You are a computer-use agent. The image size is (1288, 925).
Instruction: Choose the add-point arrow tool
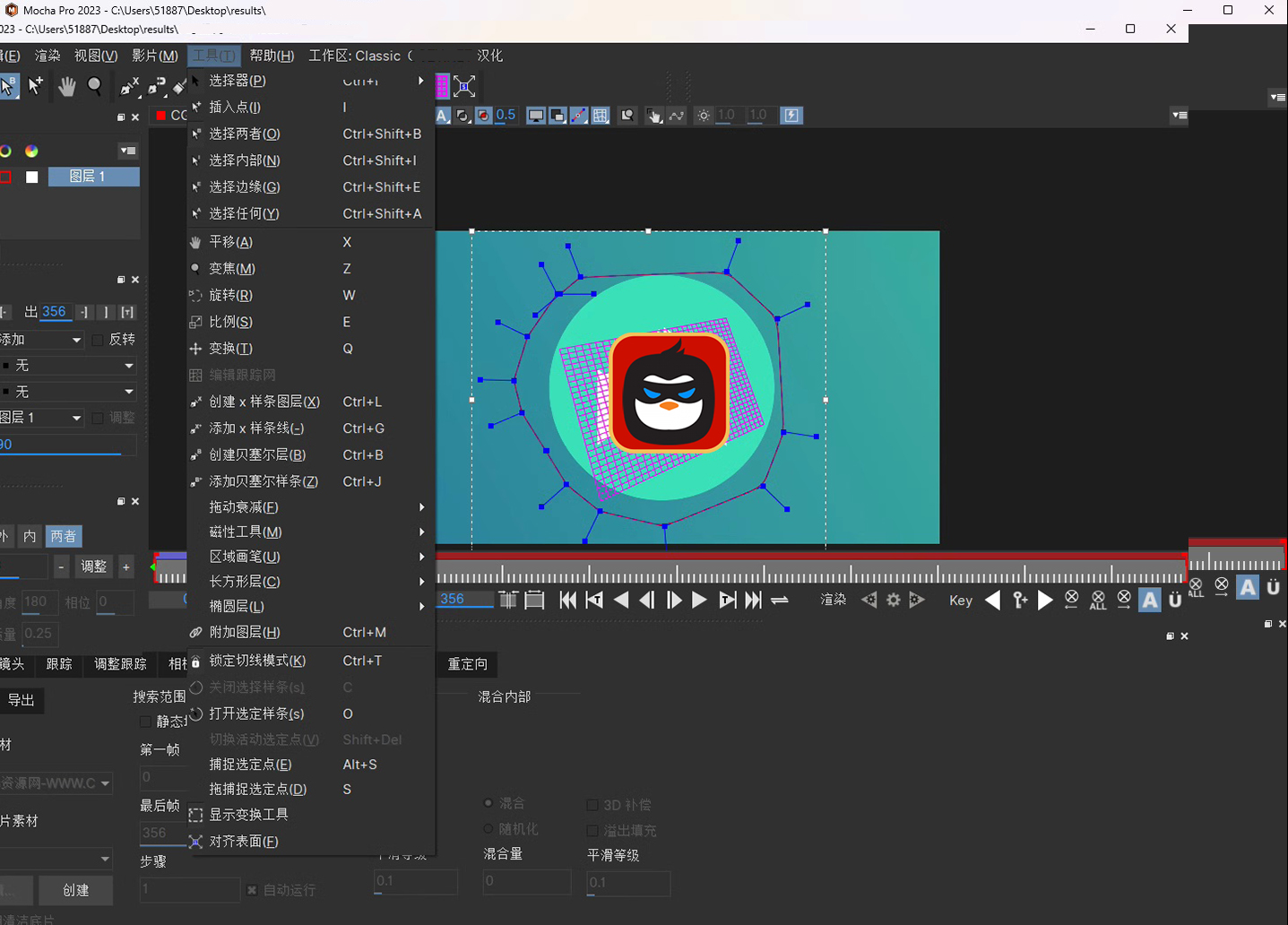(35, 86)
